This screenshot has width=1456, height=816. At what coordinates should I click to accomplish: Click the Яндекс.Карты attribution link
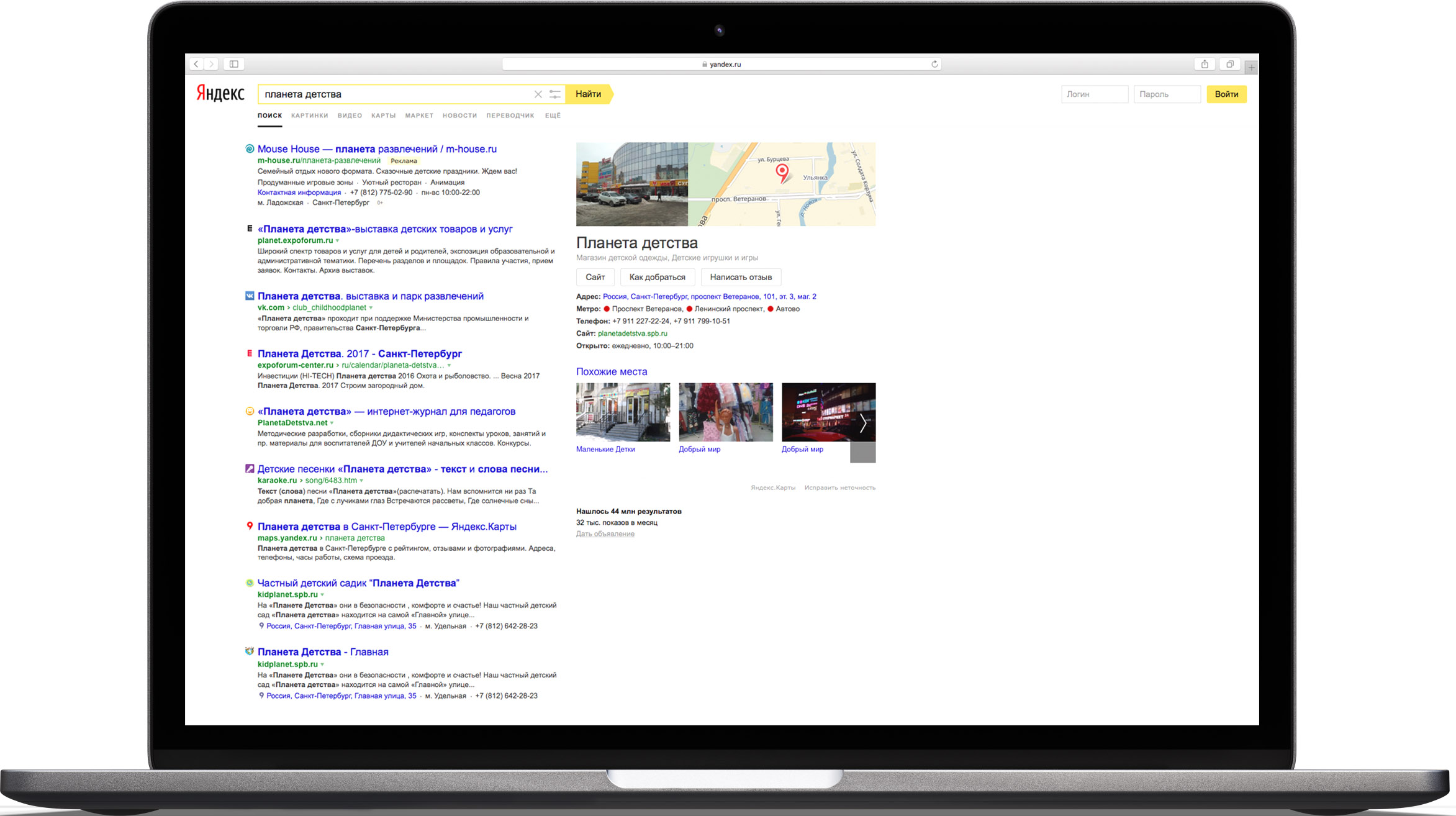pyautogui.click(x=773, y=488)
